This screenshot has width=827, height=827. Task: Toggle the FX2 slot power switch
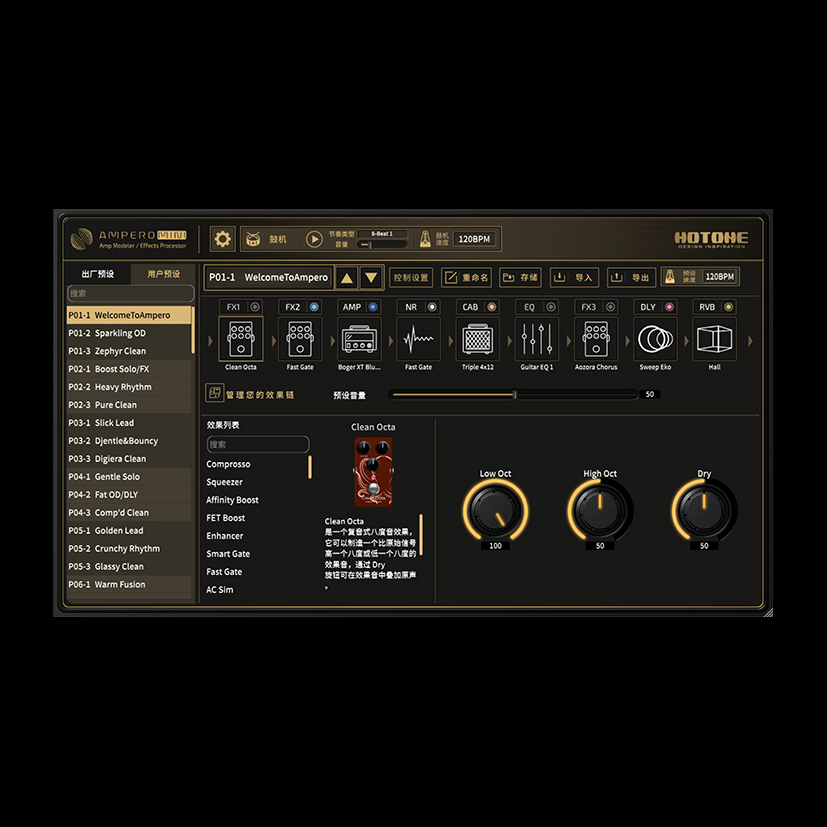click(x=314, y=307)
